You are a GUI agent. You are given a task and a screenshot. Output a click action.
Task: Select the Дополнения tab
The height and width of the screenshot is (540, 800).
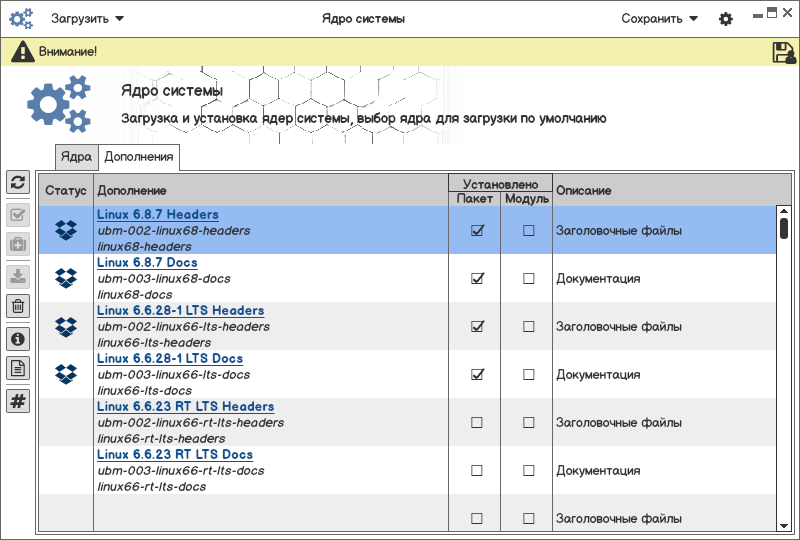pyautogui.click(x=139, y=157)
